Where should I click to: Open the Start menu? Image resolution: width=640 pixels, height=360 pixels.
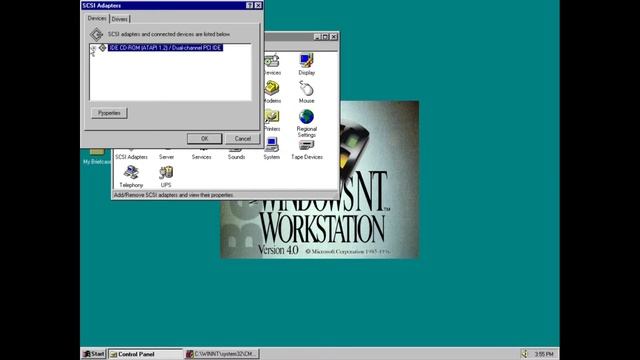tap(93, 354)
